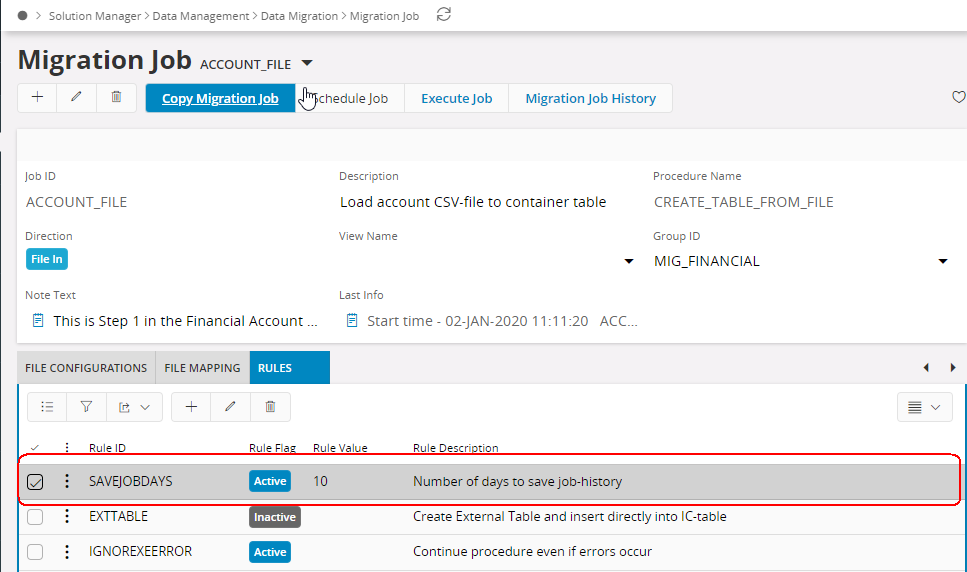
Task: Click the Data Migration breadcrumb link
Action: (298, 16)
